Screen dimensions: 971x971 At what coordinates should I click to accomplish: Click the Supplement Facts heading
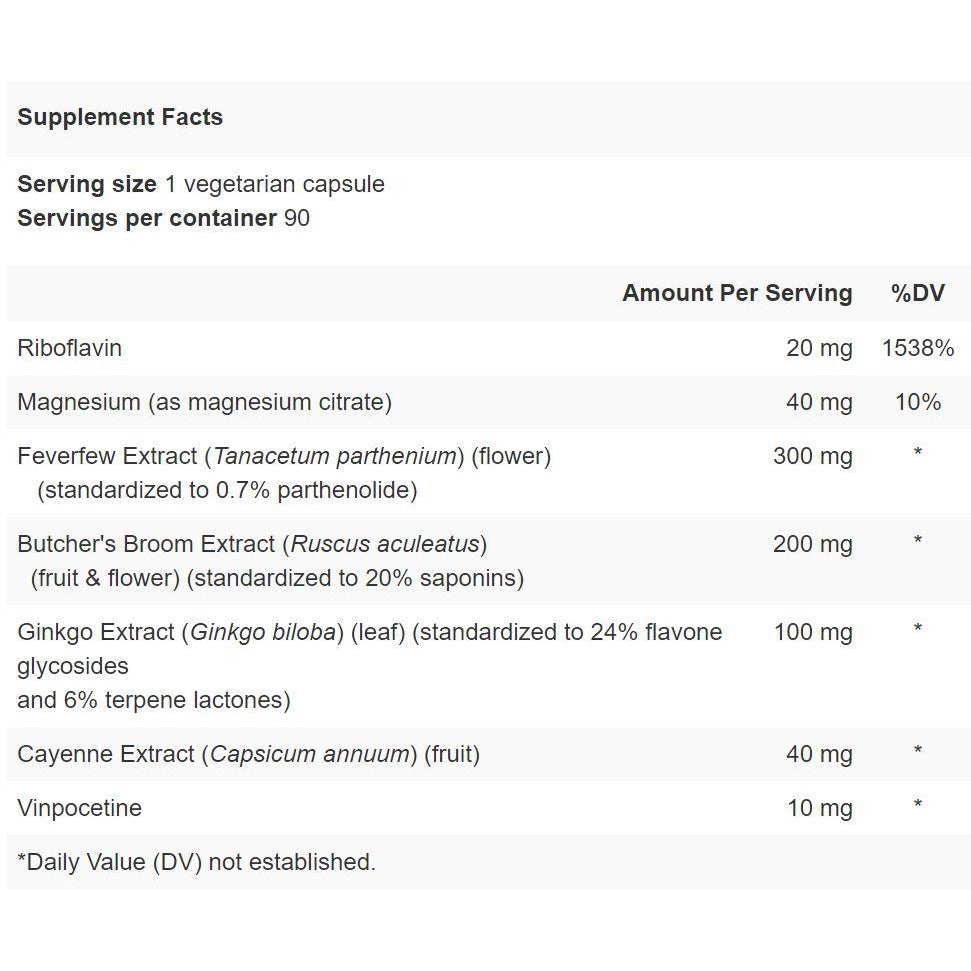120,117
